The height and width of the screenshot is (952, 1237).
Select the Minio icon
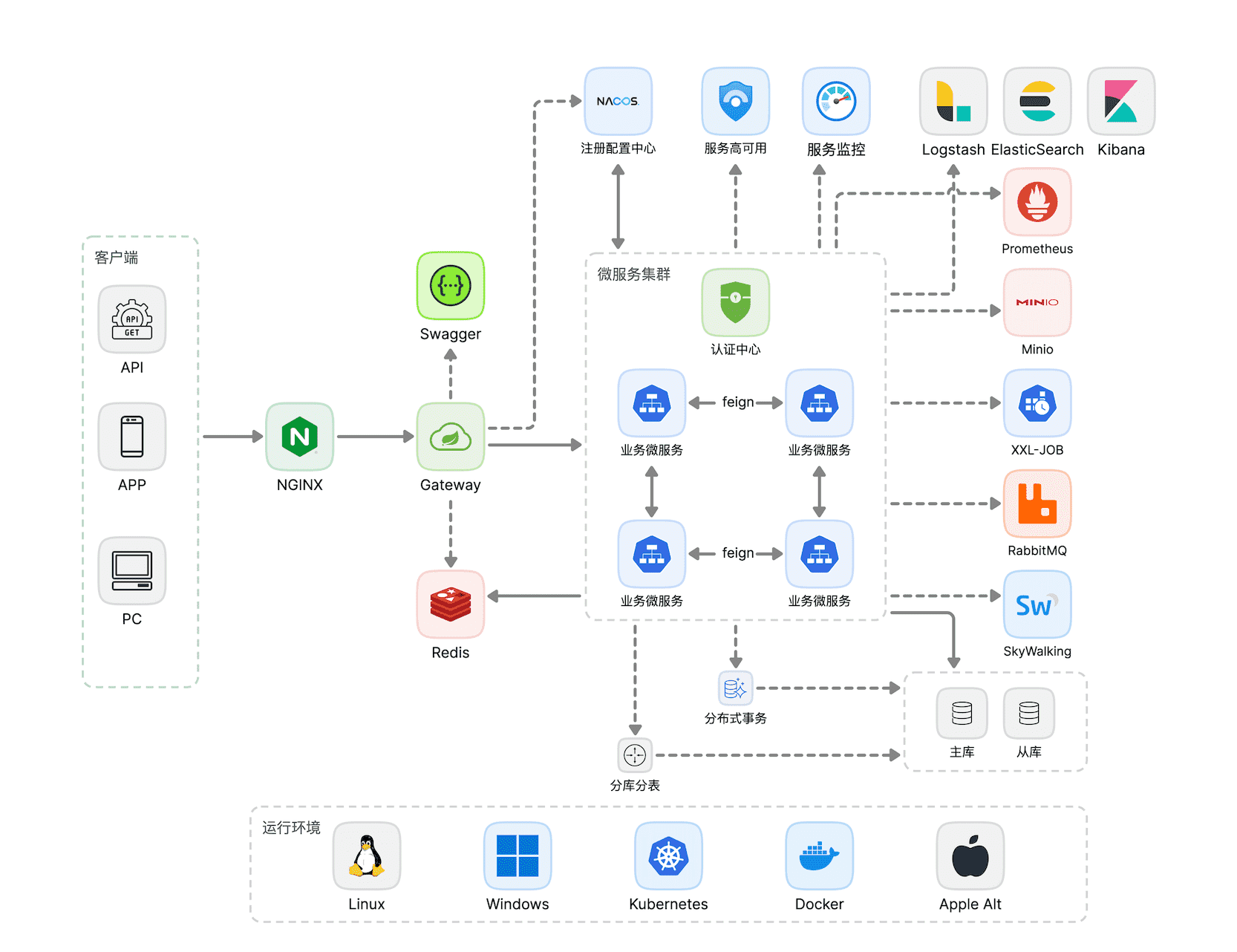point(1037,302)
